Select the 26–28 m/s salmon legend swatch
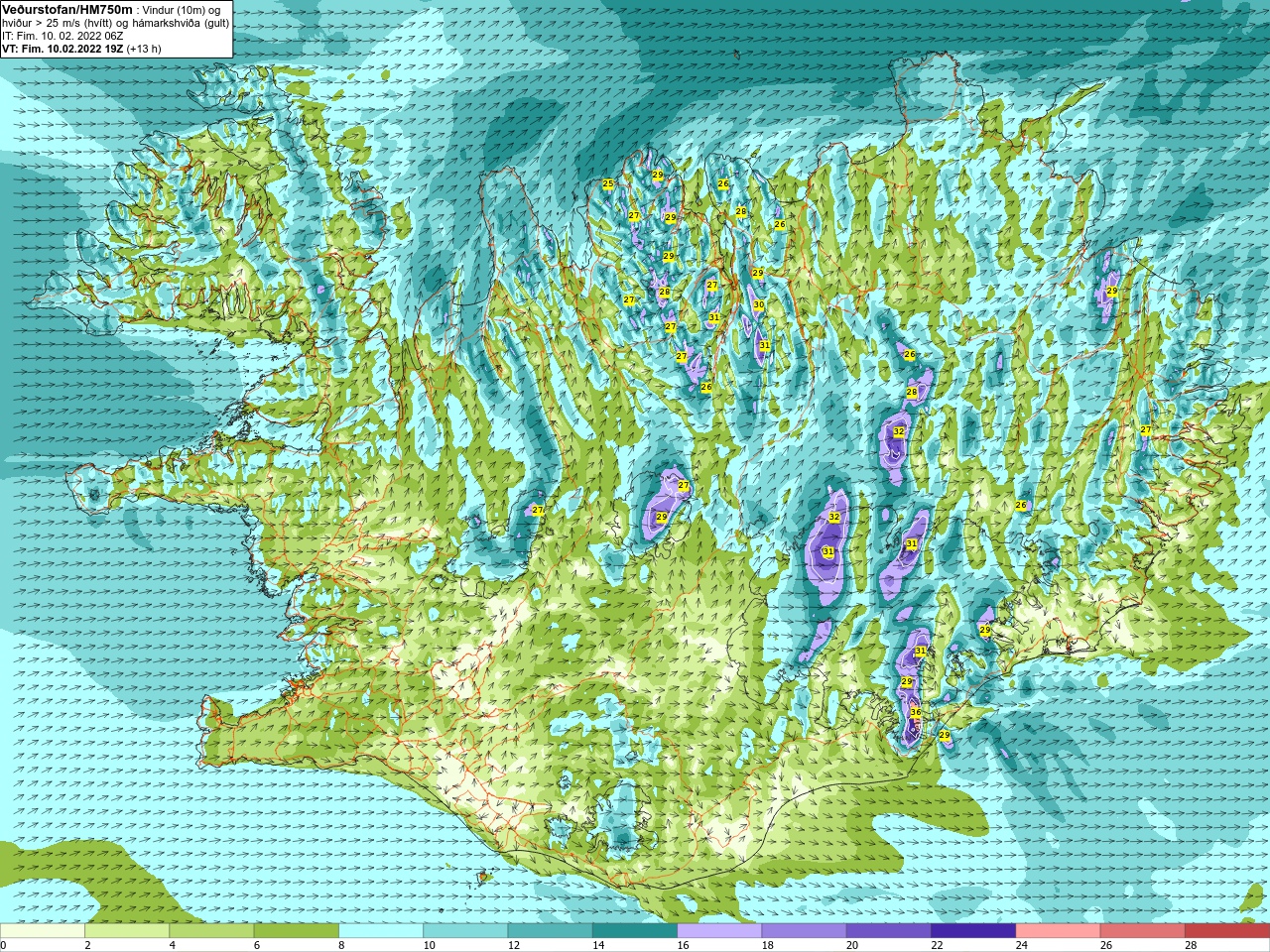This screenshot has height=952, width=1270. (x=1143, y=931)
